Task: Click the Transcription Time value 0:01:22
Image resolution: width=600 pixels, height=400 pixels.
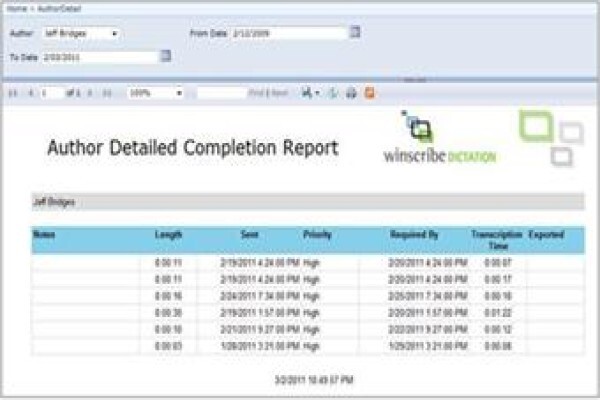Action: pyautogui.click(x=498, y=313)
